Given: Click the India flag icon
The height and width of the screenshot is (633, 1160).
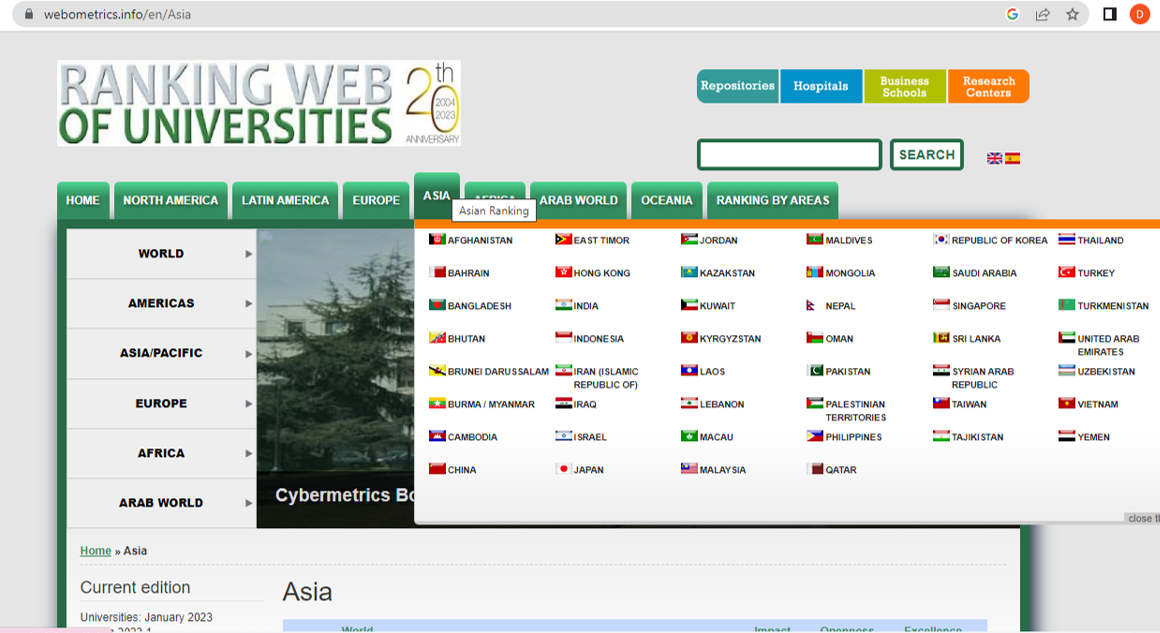Looking at the screenshot, I should [563, 305].
